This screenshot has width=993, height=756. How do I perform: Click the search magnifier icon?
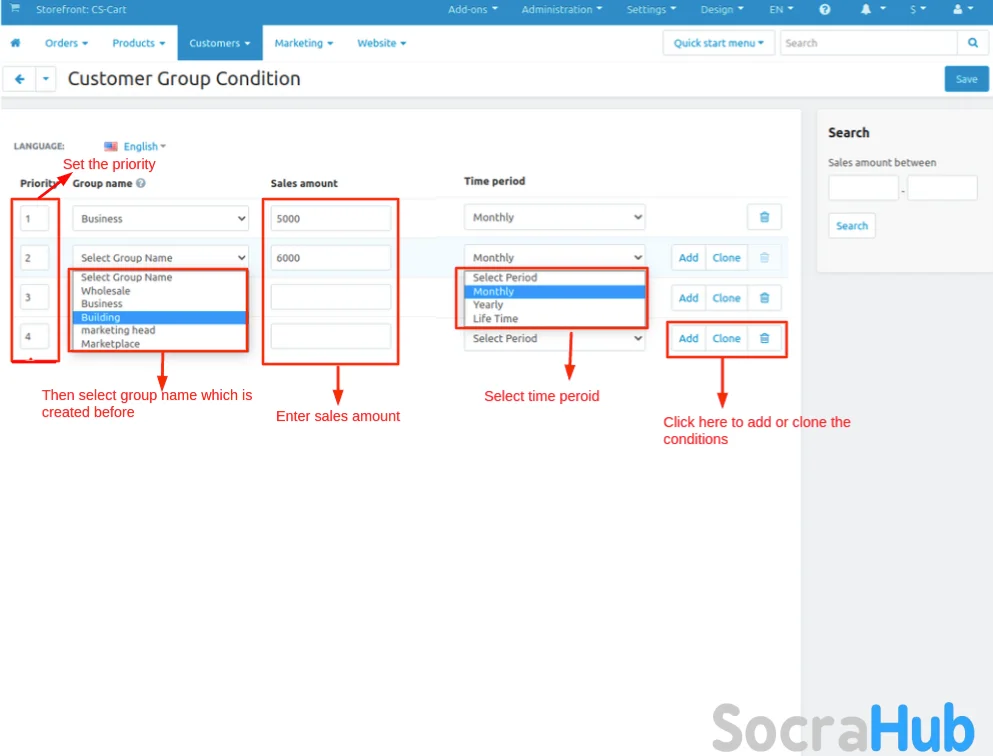click(x=972, y=43)
